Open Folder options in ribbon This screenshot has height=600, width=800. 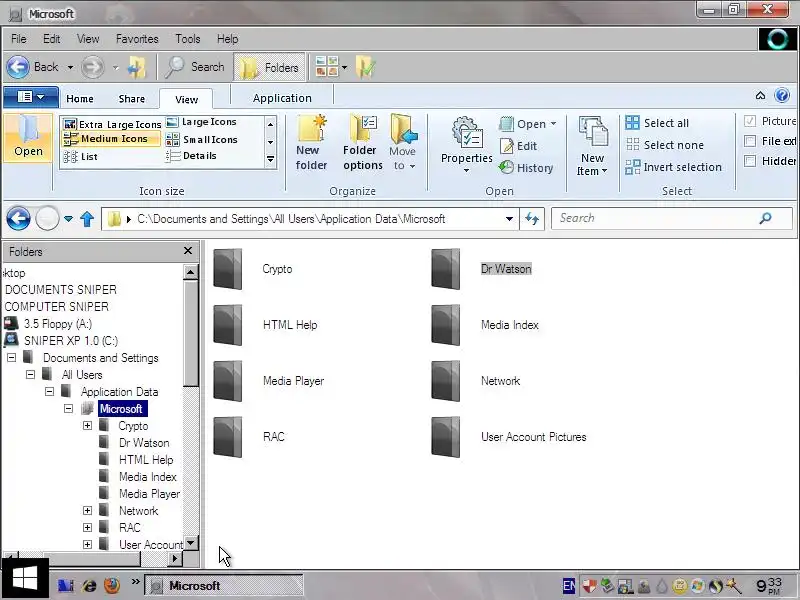(x=363, y=143)
